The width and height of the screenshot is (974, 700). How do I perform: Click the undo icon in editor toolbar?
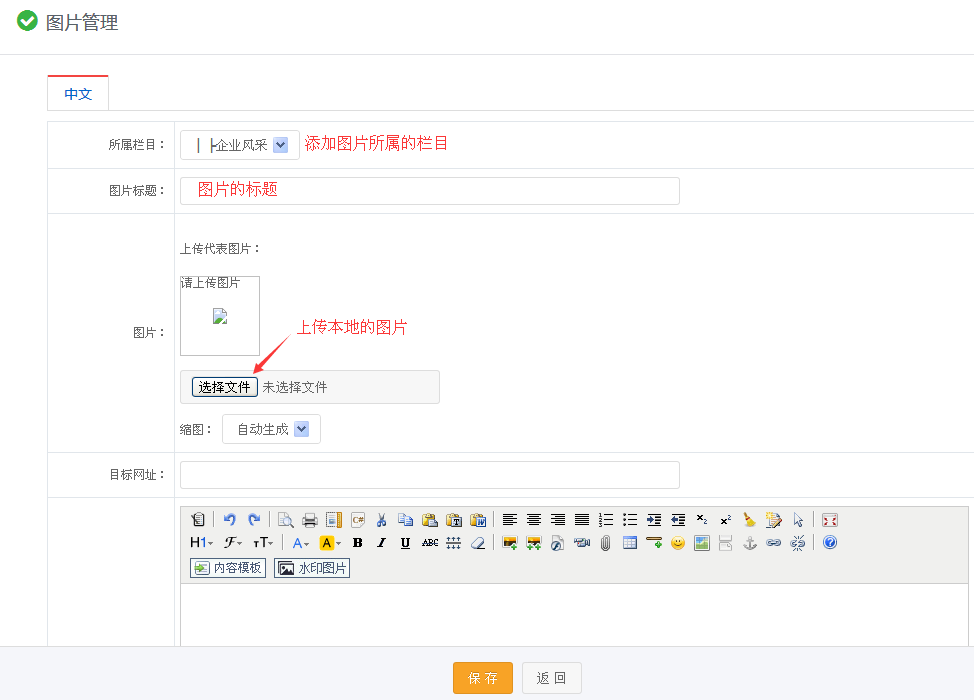click(x=230, y=520)
